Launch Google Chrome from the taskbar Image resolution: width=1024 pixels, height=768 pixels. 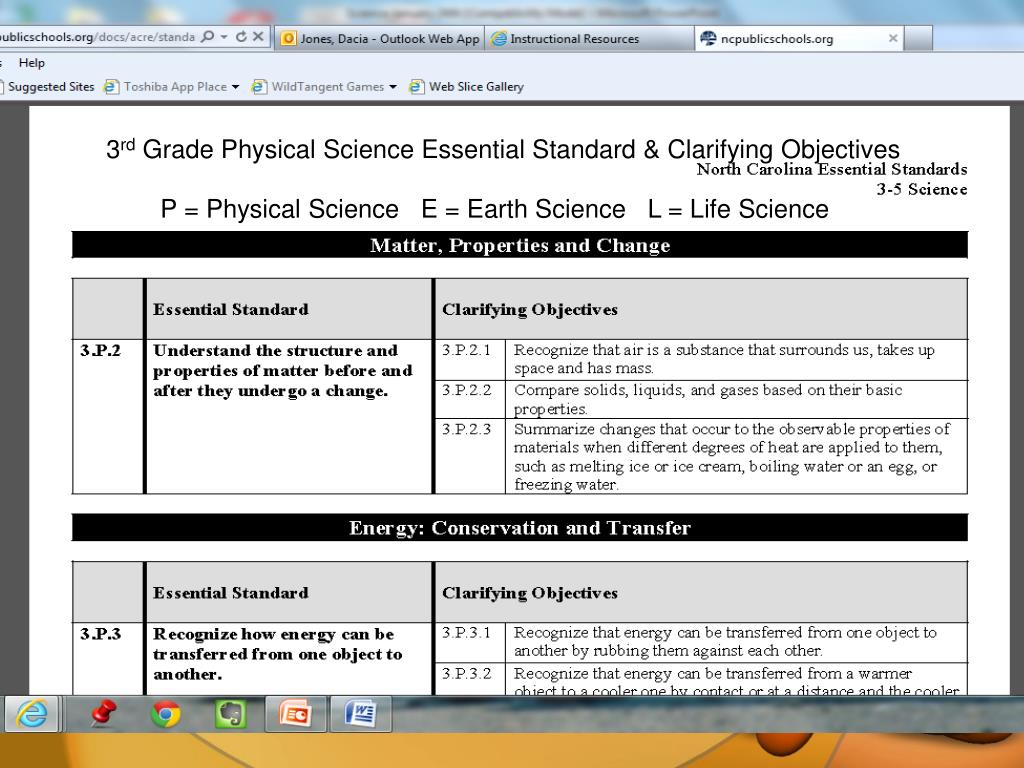166,714
